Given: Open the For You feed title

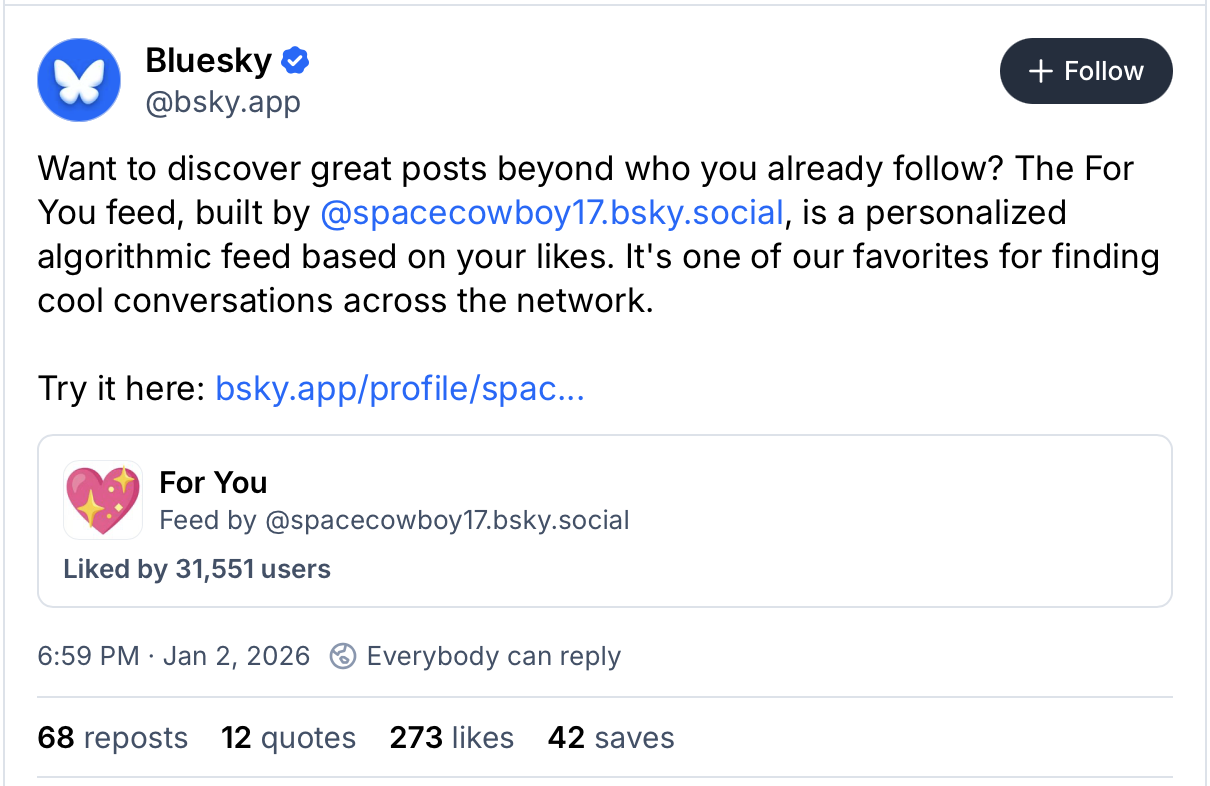Looking at the screenshot, I should pos(213,483).
